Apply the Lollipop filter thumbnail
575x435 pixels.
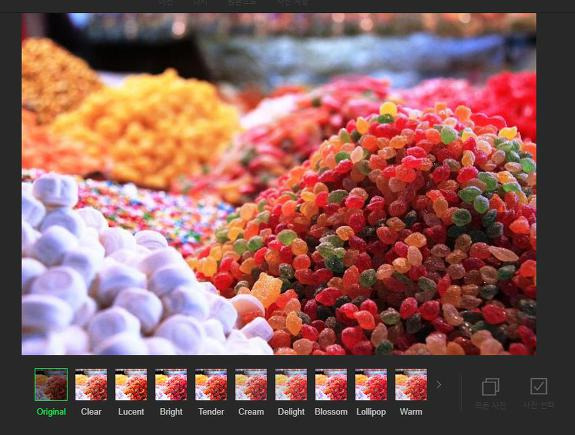(371, 384)
